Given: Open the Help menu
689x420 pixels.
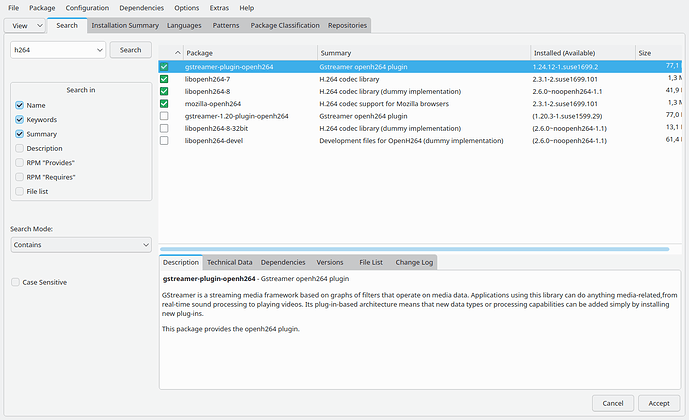Looking at the screenshot, I should coord(247,8).
